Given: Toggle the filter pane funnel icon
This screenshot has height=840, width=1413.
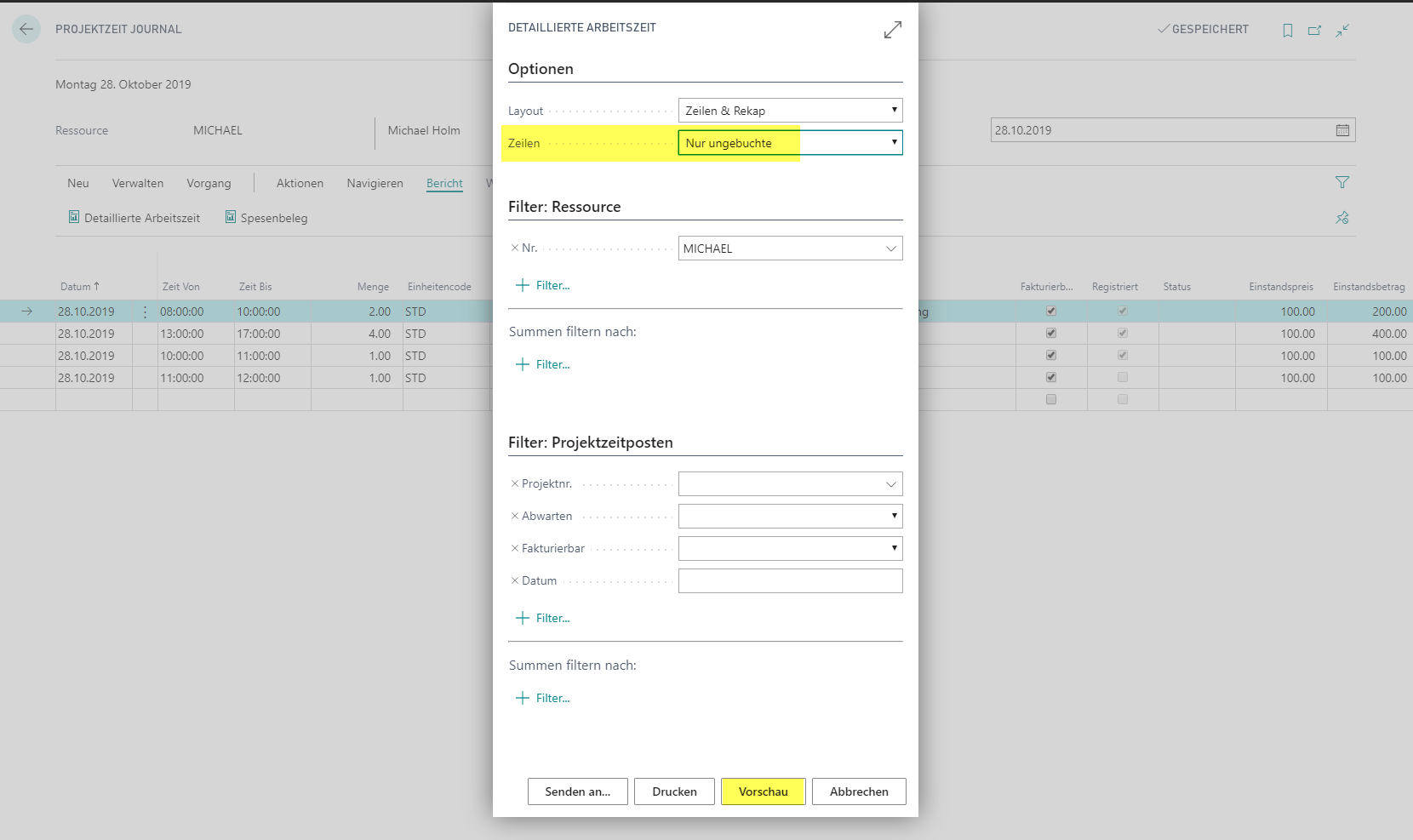Looking at the screenshot, I should [x=1342, y=182].
